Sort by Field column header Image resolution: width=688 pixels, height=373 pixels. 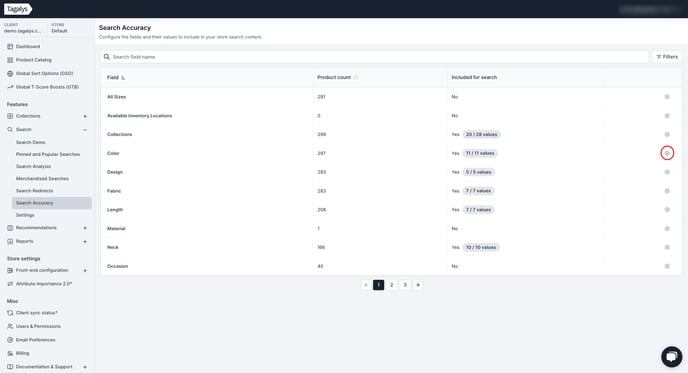116,78
